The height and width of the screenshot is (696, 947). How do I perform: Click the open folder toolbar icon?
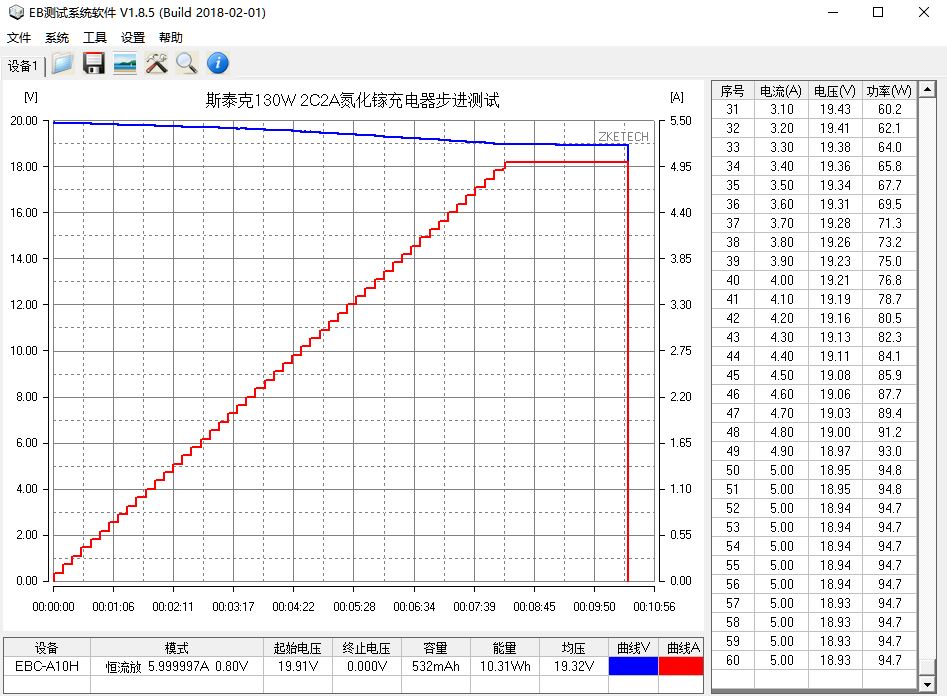[63, 64]
